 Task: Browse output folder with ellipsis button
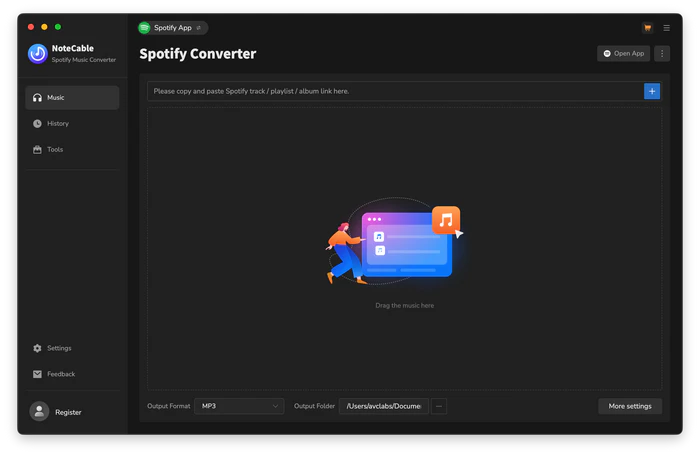tap(439, 406)
